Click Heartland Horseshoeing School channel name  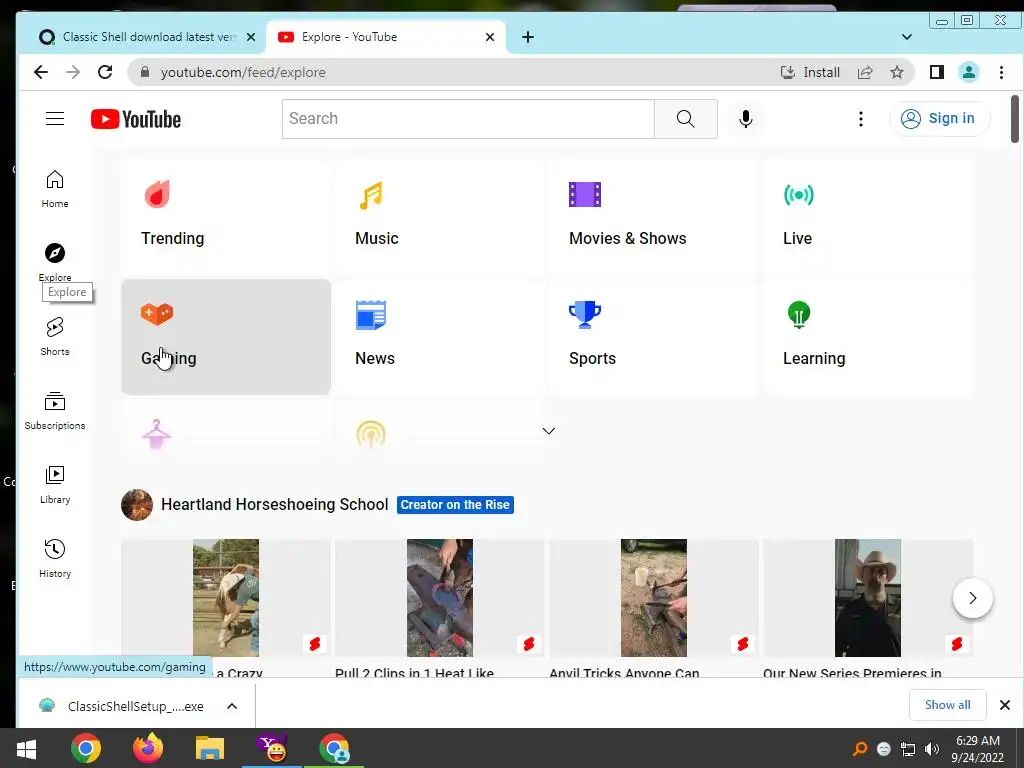(274, 505)
